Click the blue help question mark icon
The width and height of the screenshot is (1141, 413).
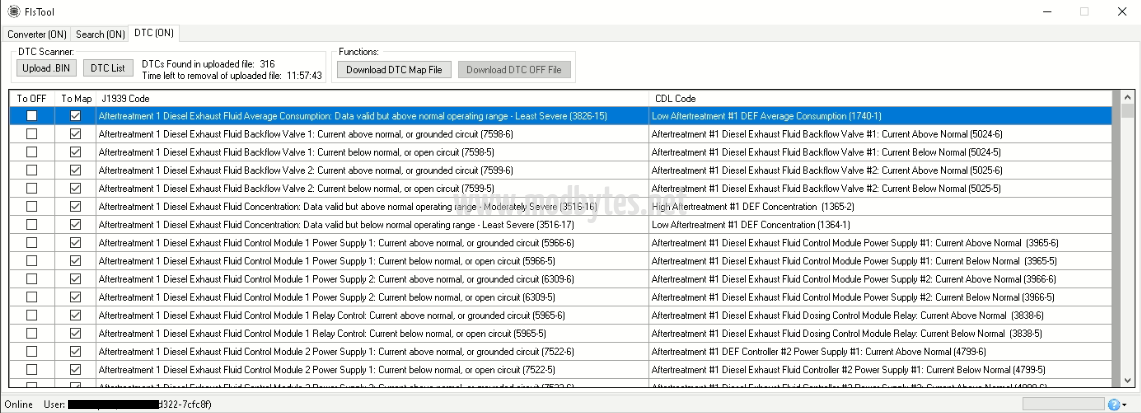[x=1113, y=404]
